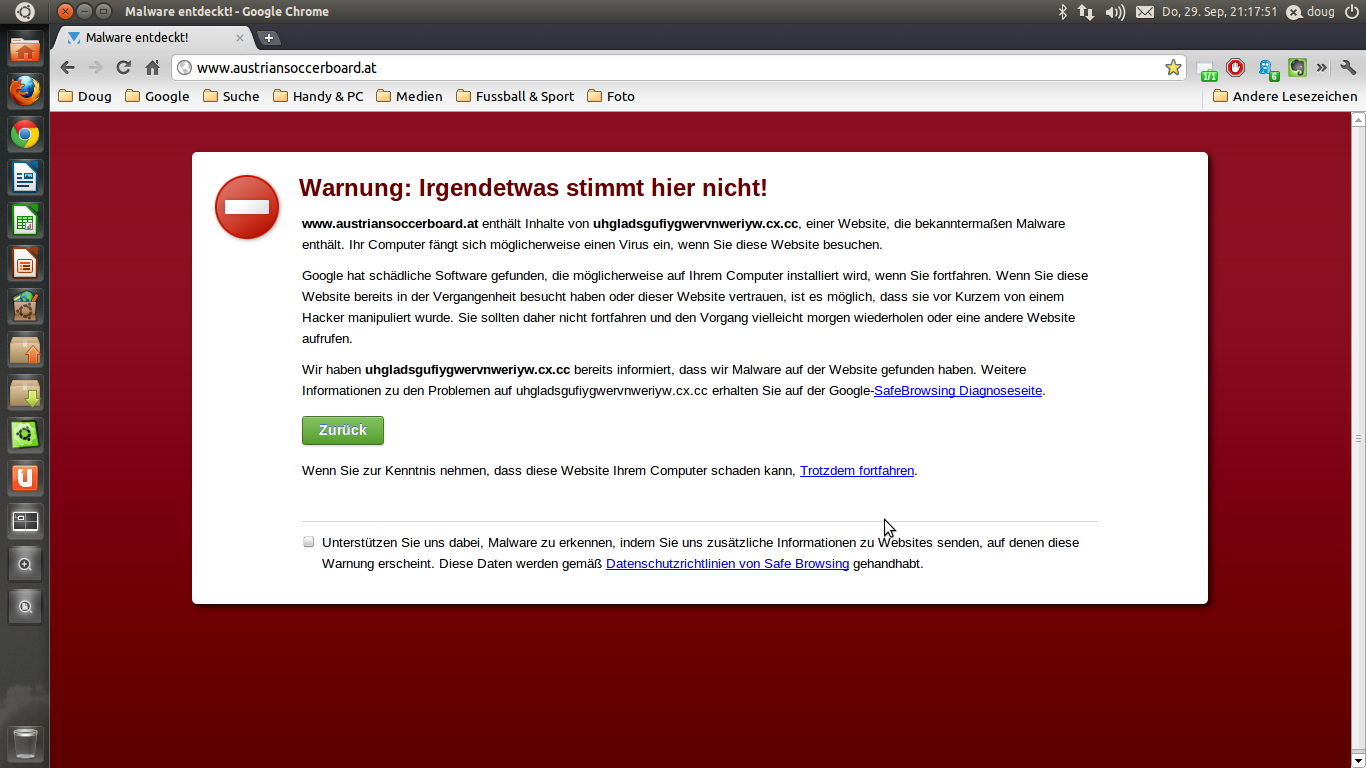Open the Ghostery ghost extension icon
Screen dimensions: 1366x768
click(x=1268, y=69)
